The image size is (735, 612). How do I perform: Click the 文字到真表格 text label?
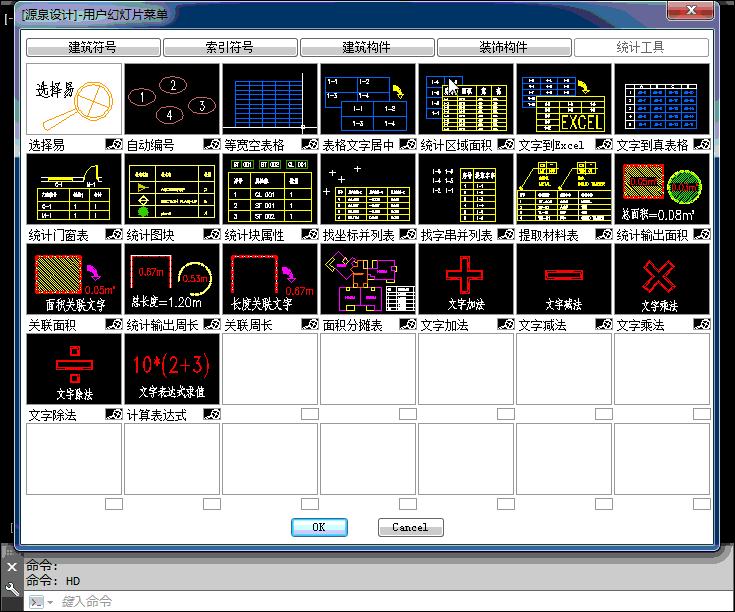pyautogui.click(x=652, y=145)
